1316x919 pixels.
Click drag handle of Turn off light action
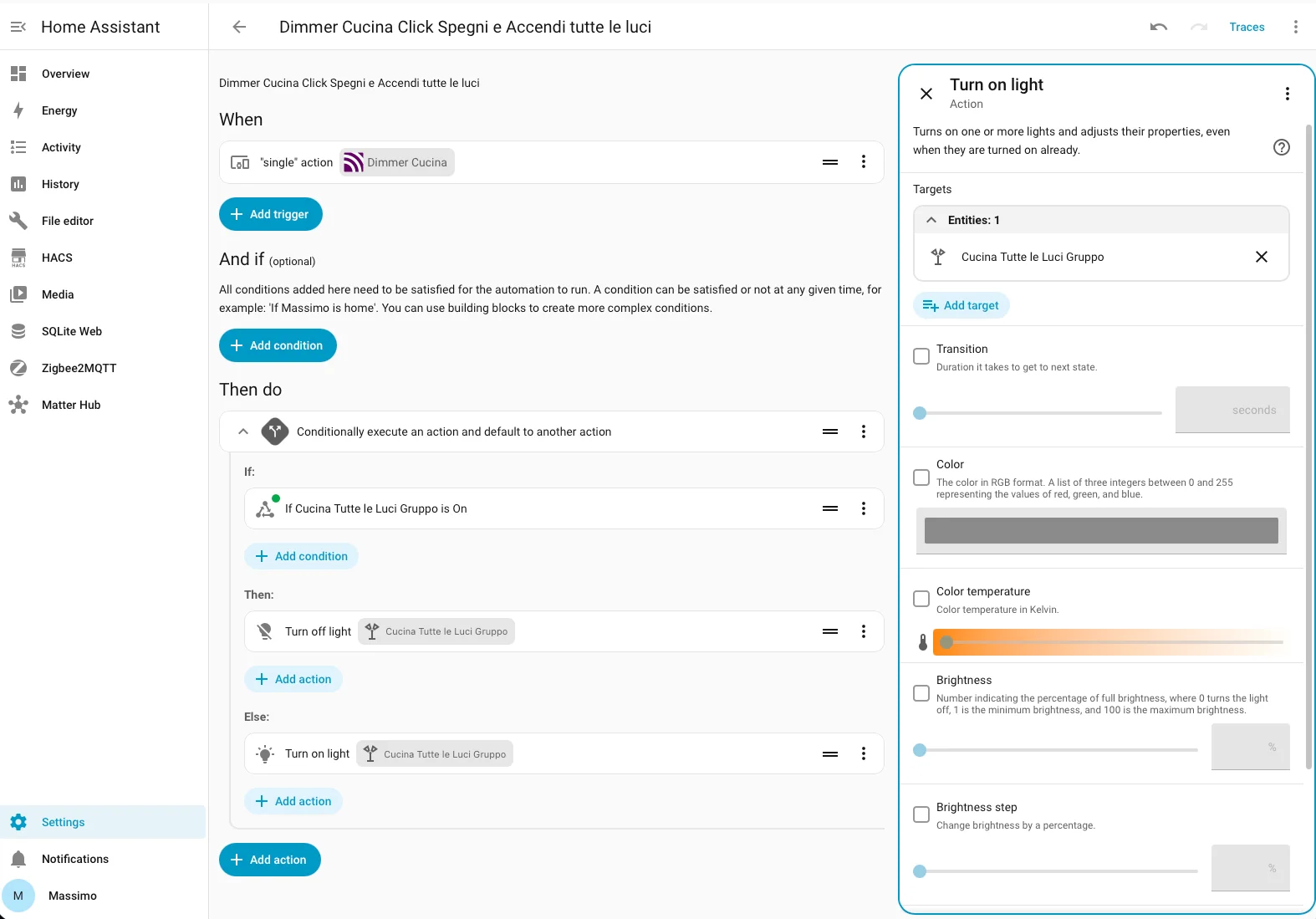pyautogui.click(x=830, y=631)
